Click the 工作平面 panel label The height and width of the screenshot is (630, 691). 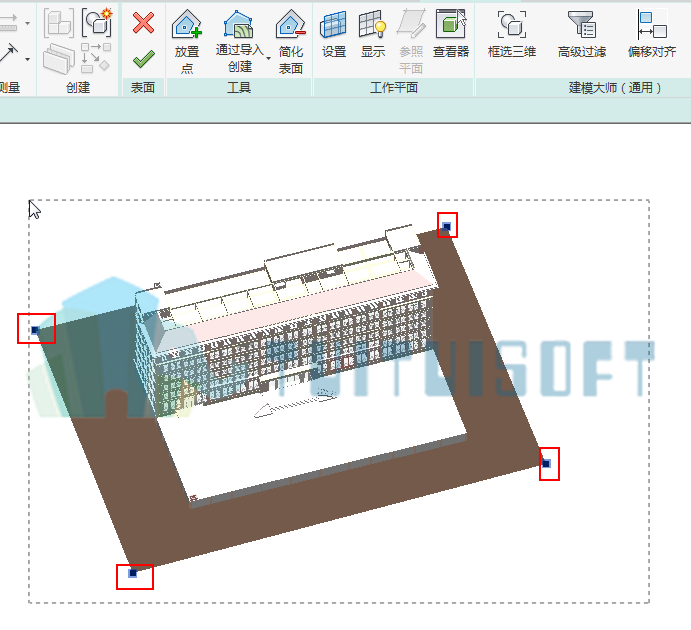pos(394,88)
